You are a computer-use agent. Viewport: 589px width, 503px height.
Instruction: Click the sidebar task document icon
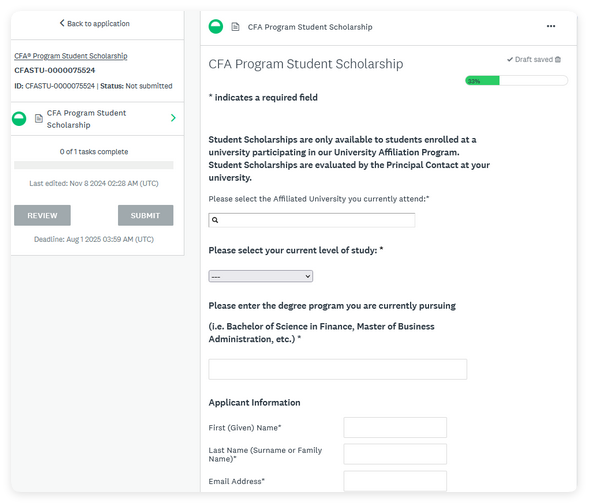(x=39, y=119)
